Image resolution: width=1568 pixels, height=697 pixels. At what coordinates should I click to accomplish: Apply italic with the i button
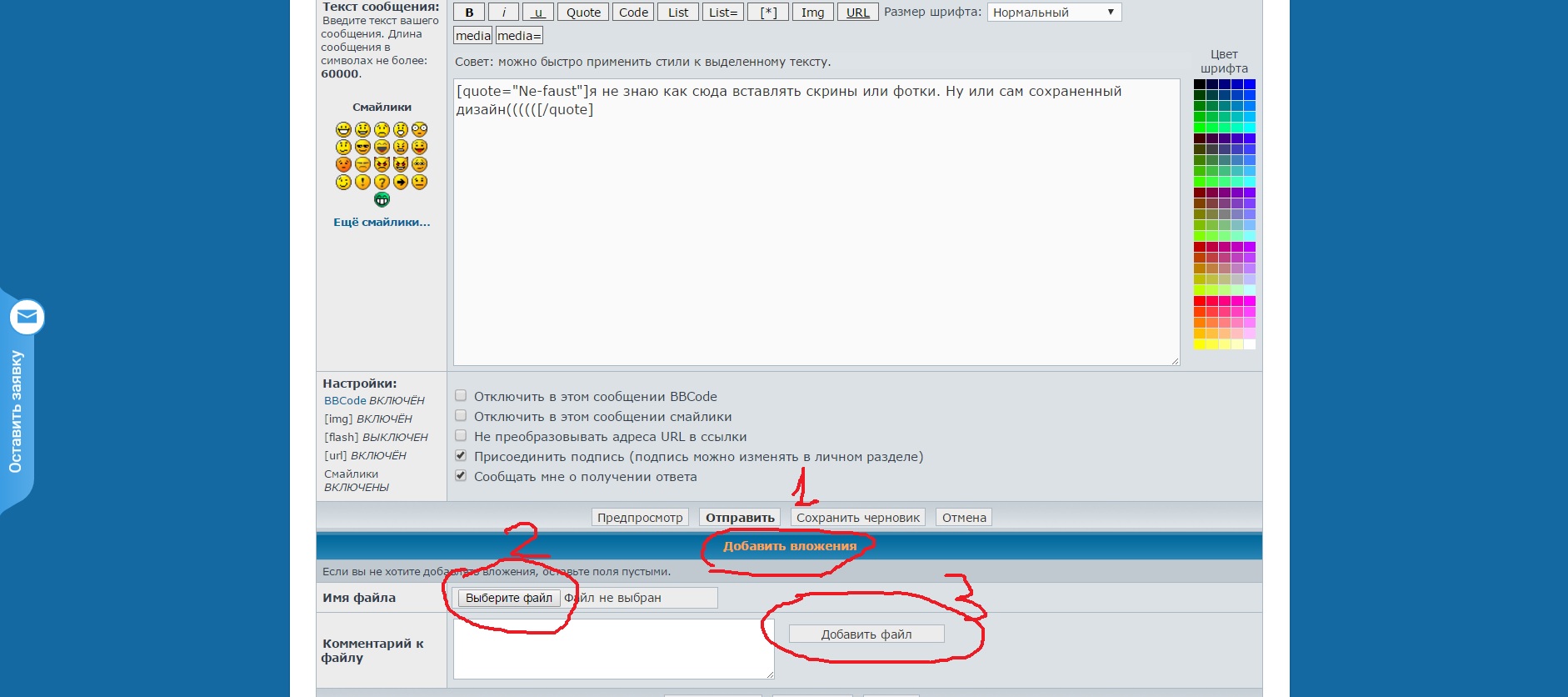(x=503, y=13)
